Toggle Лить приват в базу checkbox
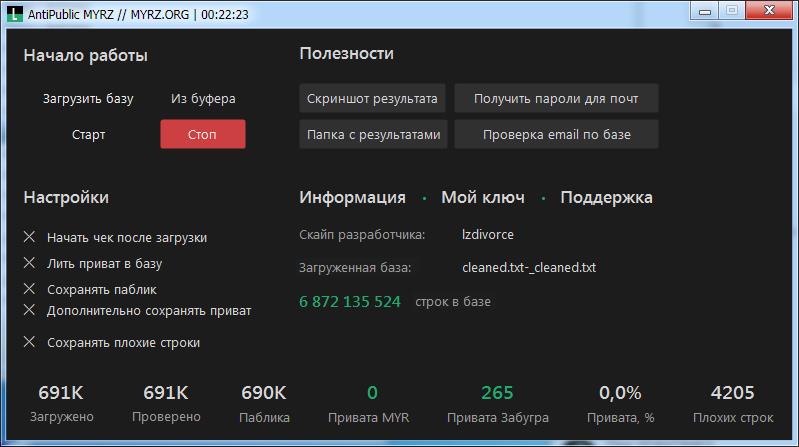The height and width of the screenshot is (447, 799). click(x=30, y=262)
